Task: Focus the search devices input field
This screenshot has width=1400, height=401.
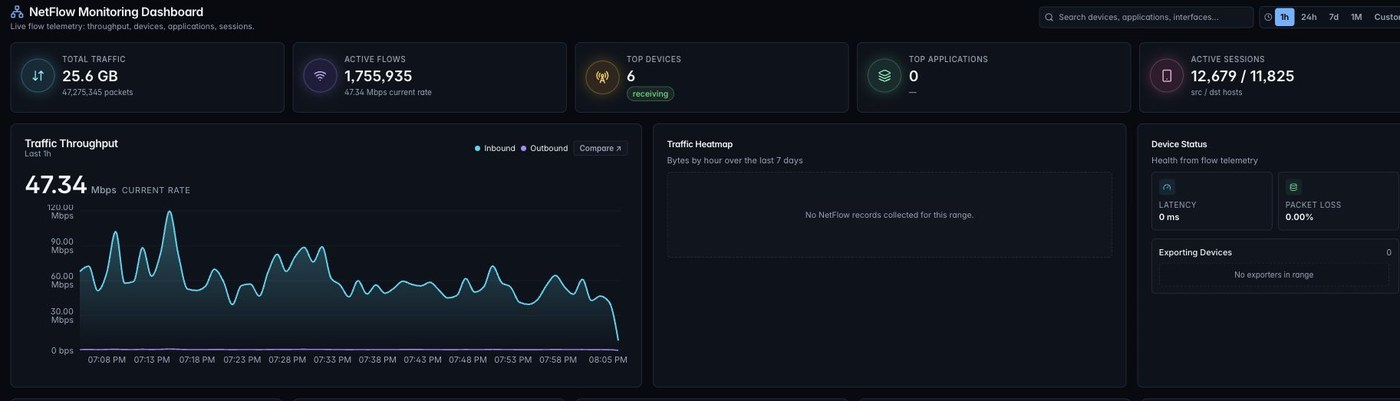Action: [x=1146, y=17]
